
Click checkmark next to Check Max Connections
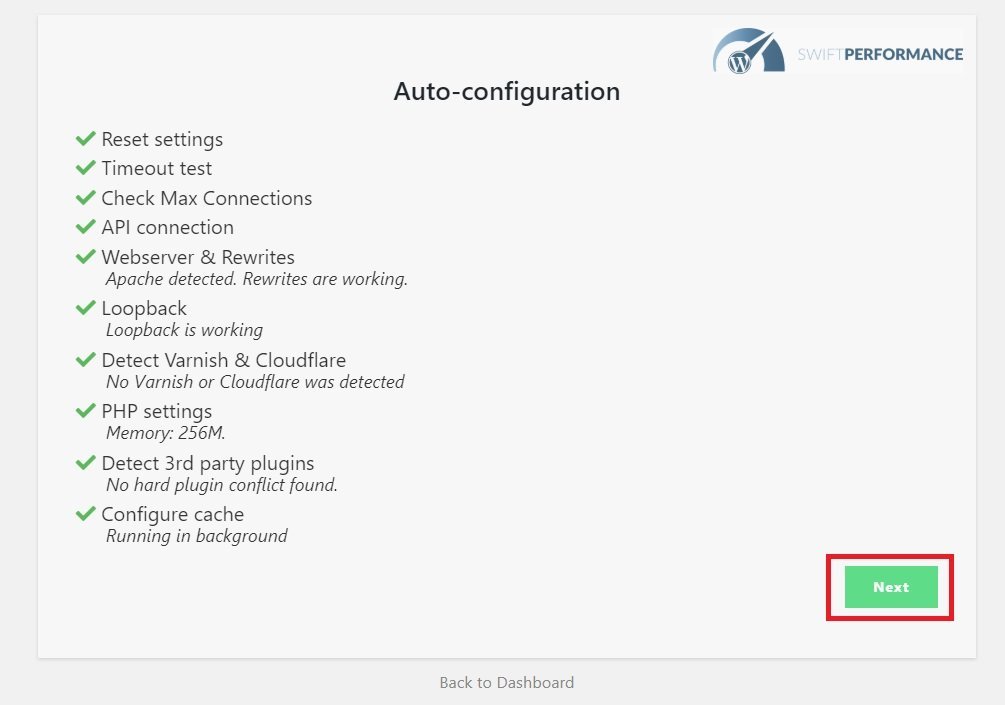(x=85, y=197)
